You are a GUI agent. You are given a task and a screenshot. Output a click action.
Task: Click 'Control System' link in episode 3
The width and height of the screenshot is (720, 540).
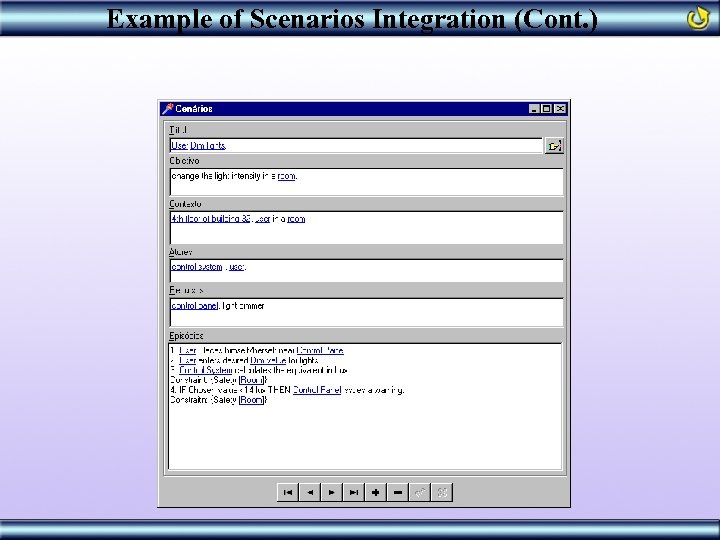coord(205,370)
